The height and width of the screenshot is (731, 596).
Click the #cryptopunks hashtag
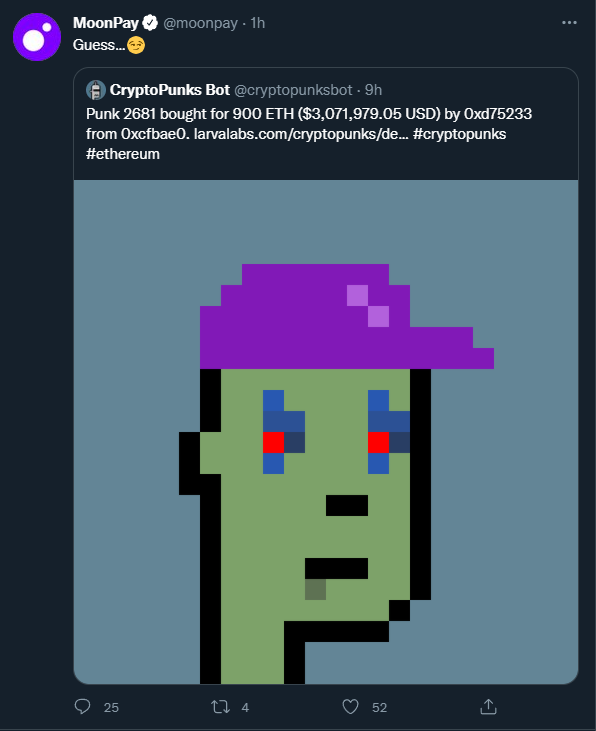459,134
